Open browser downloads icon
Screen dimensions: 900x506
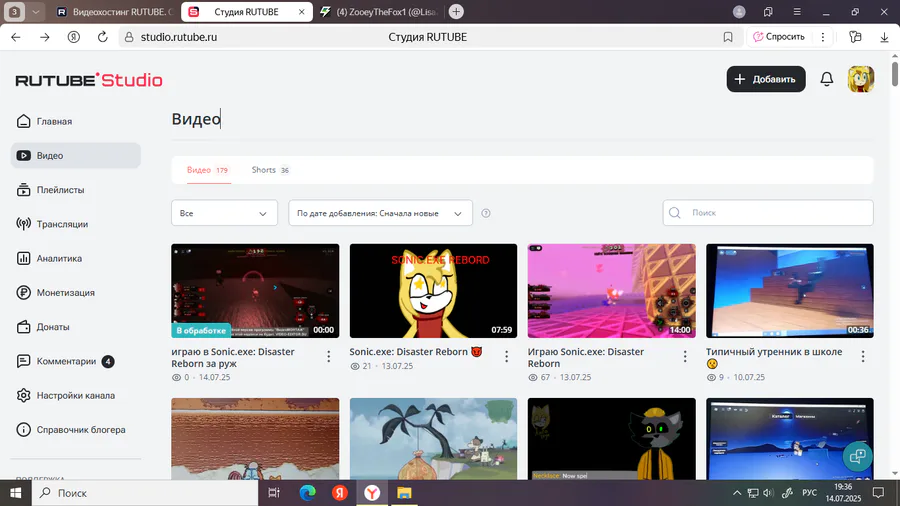pyautogui.click(x=884, y=37)
